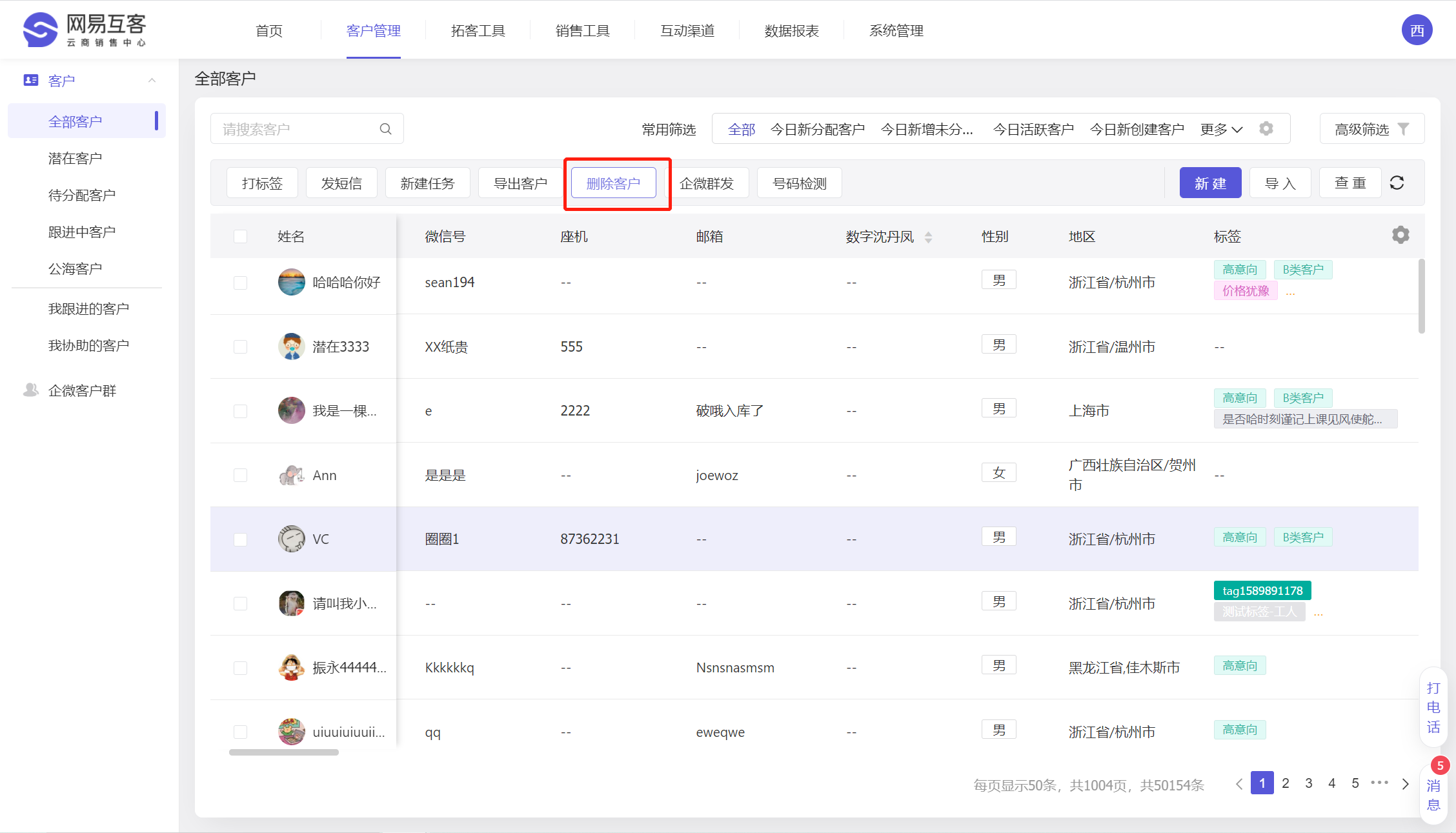Select 我协助的客户 in sidebar
This screenshot has height=833, width=1456.
tap(88, 345)
